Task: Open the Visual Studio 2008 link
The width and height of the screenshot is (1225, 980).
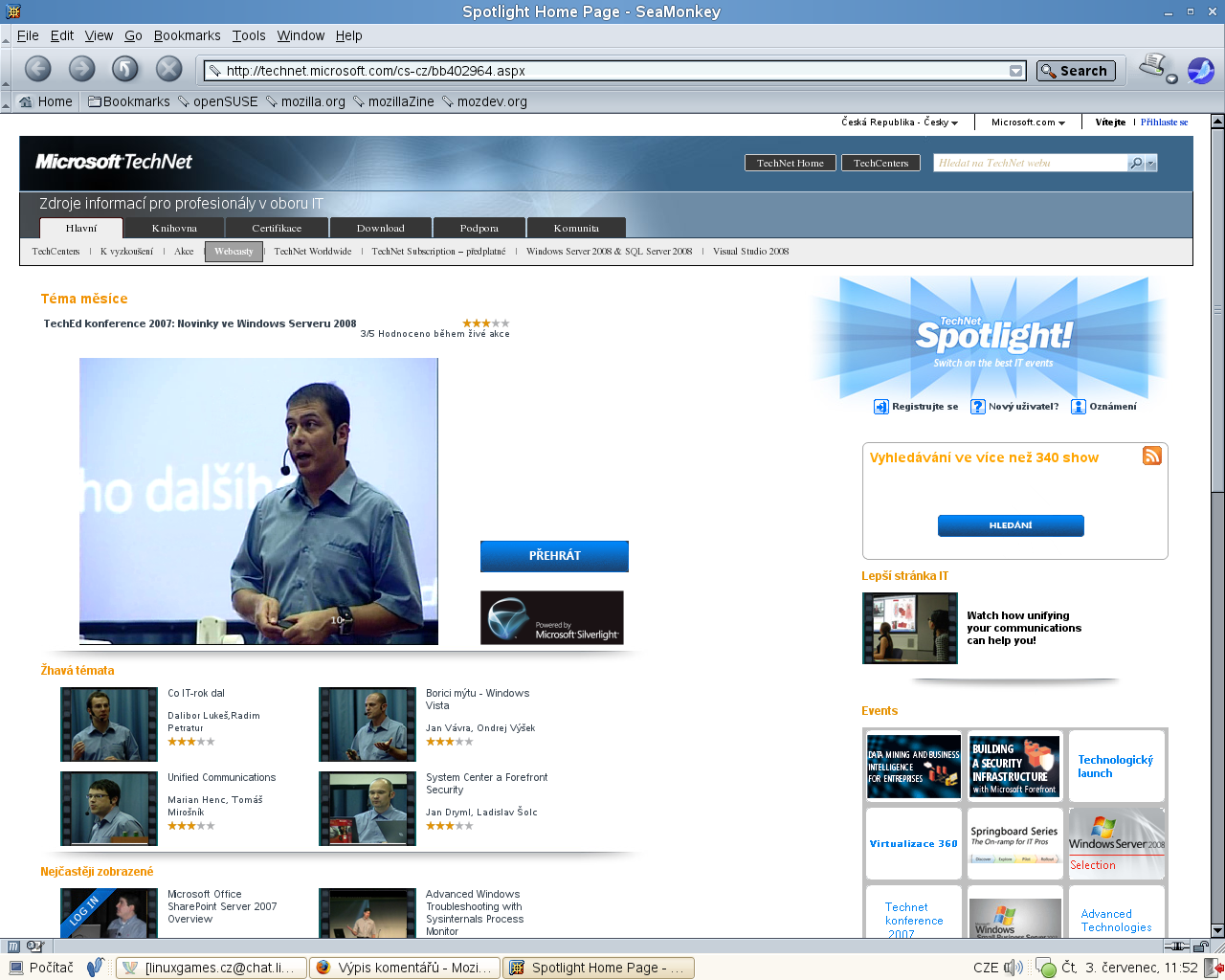Action: pyautogui.click(x=750, y=252)
